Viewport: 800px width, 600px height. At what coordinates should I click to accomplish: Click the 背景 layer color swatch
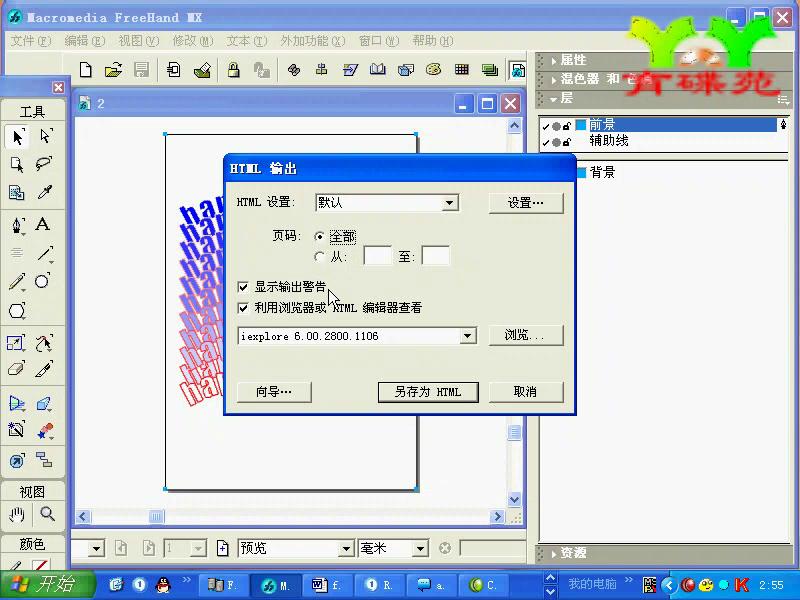[x=582, y=172]
